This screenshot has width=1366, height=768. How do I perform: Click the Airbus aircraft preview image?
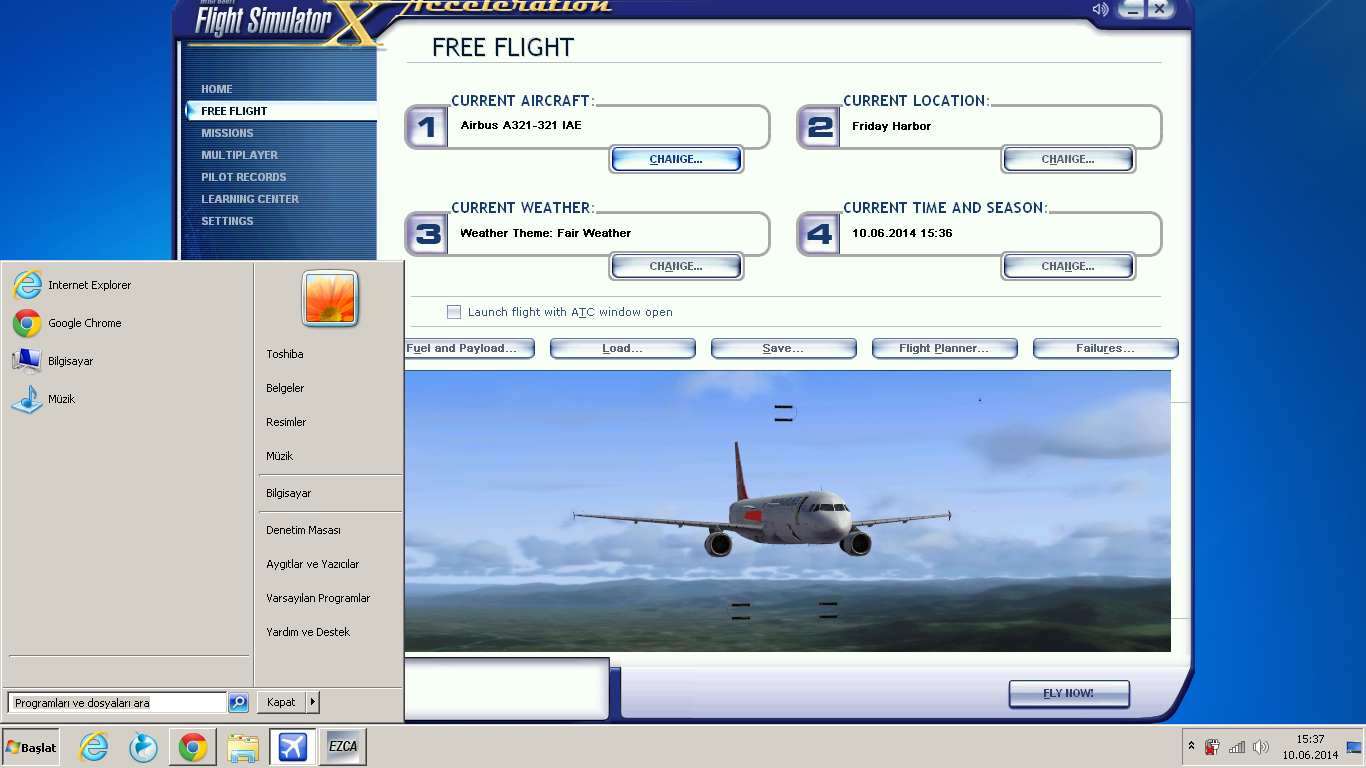click(788, 511)
